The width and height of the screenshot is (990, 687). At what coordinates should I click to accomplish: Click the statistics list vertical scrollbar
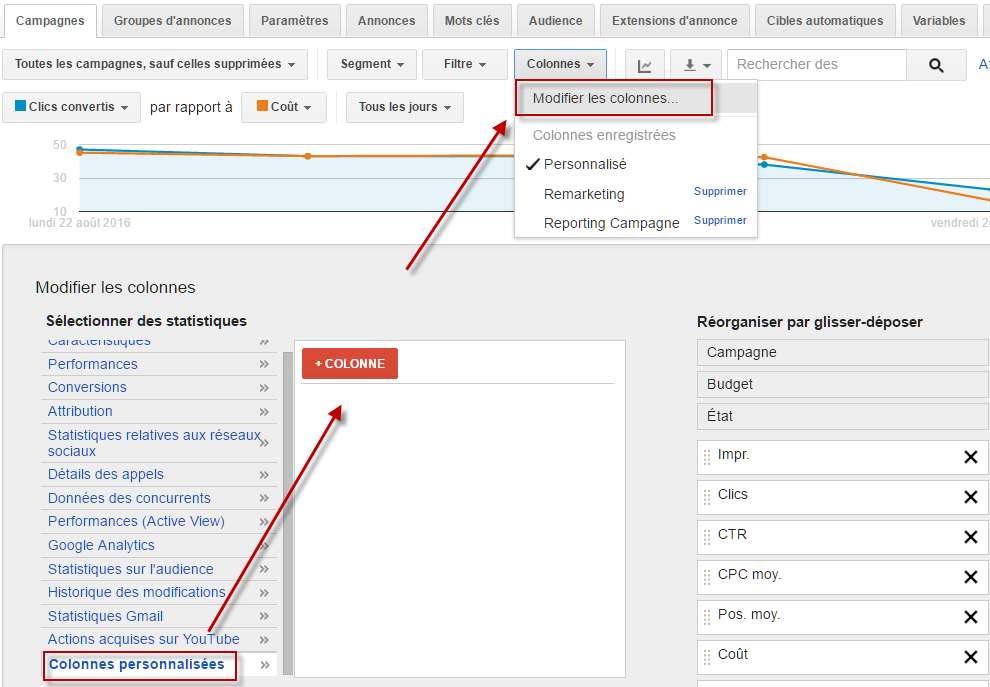(288, 513)
